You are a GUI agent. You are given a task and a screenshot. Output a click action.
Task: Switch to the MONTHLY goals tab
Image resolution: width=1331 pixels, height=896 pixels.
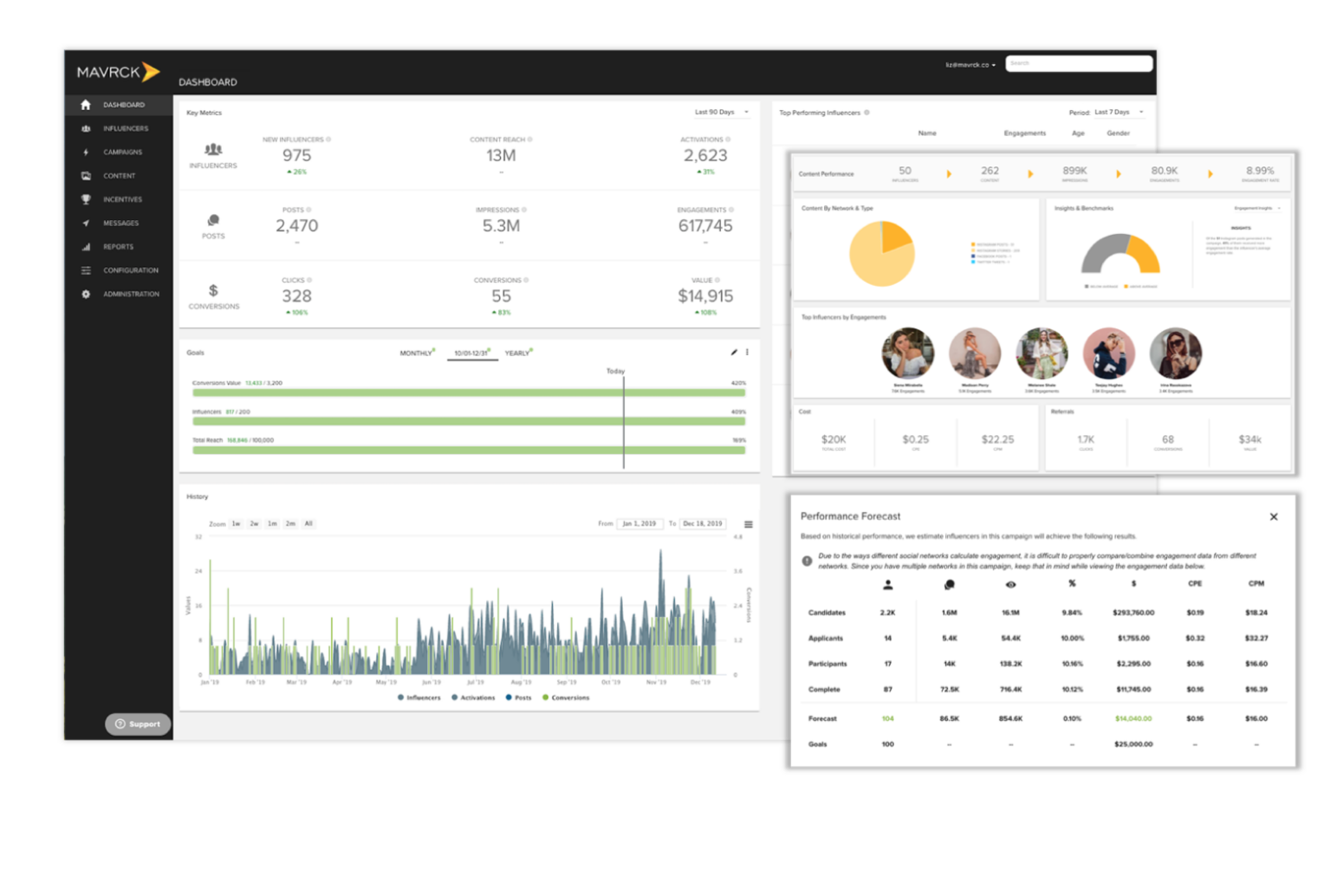pos(416,354)
